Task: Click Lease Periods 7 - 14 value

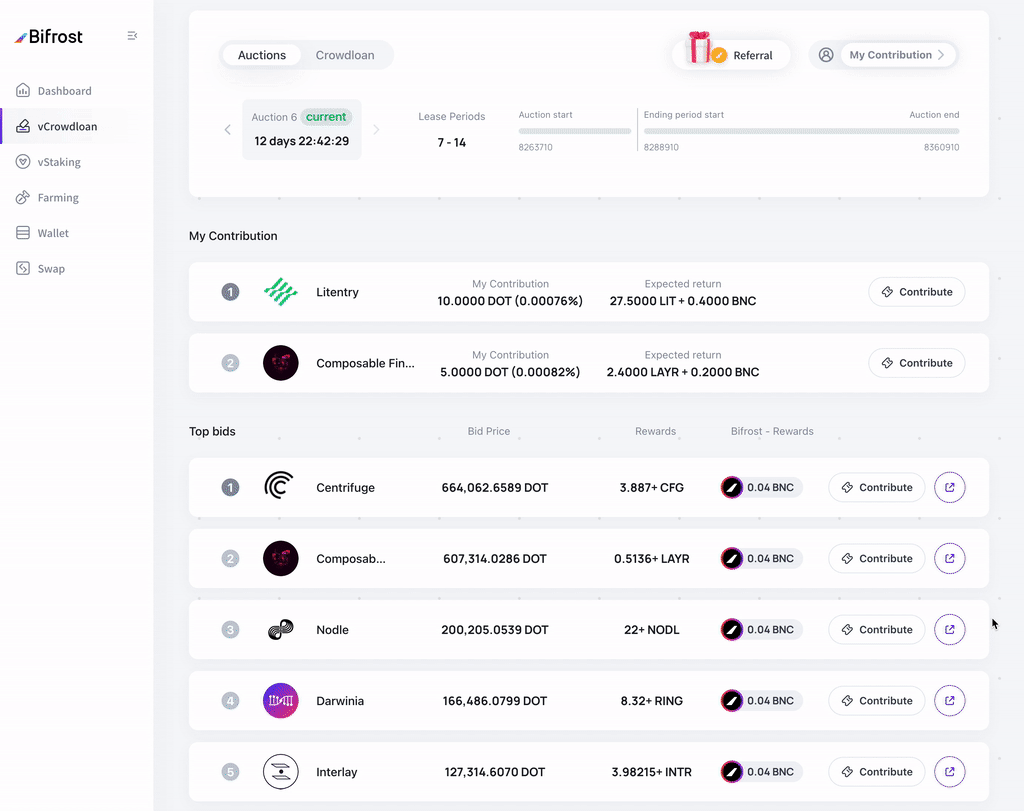Action: click(x=451, y=142)
